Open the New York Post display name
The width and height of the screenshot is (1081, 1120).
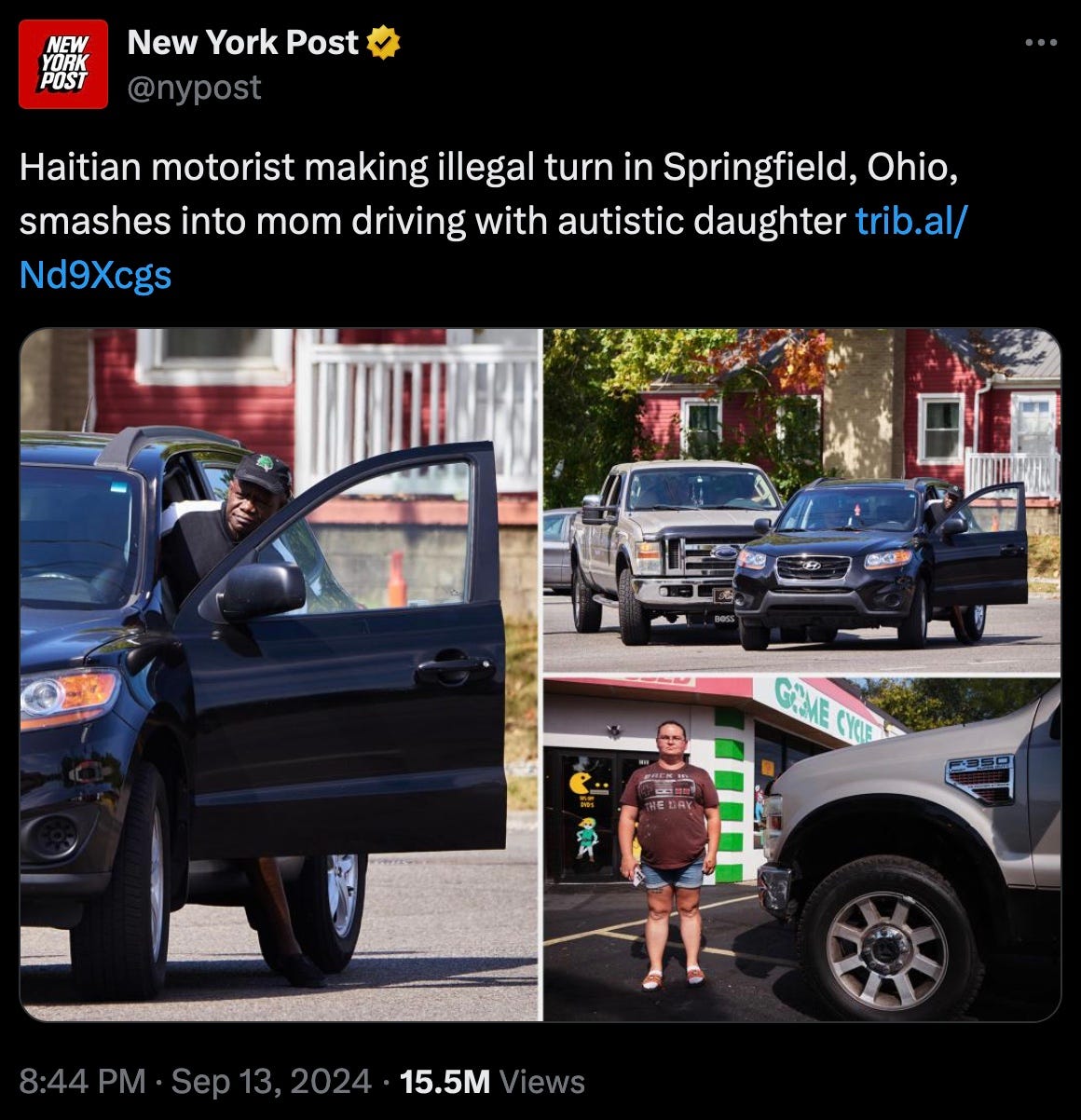[x=242, y=42]
